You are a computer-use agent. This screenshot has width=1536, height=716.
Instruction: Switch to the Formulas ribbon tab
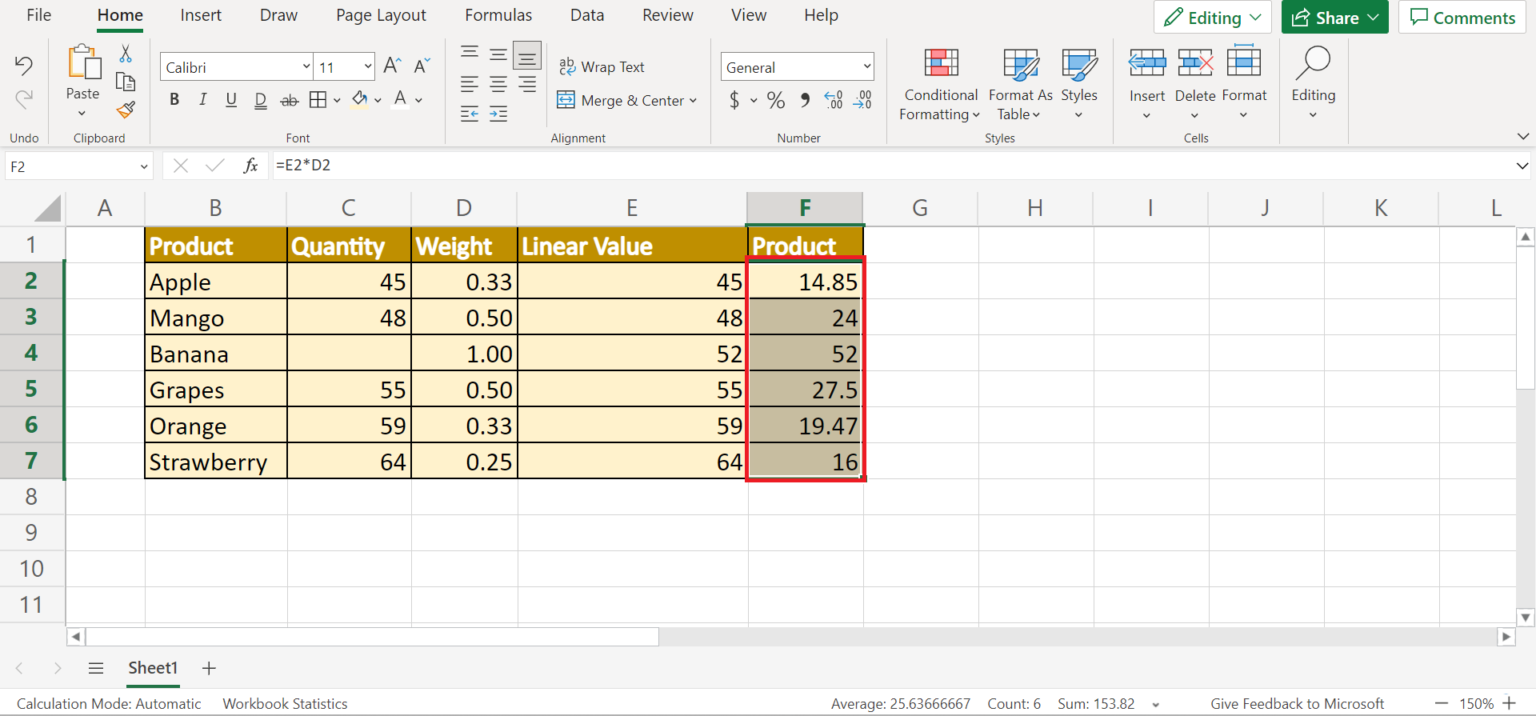(x=498, y=15)
